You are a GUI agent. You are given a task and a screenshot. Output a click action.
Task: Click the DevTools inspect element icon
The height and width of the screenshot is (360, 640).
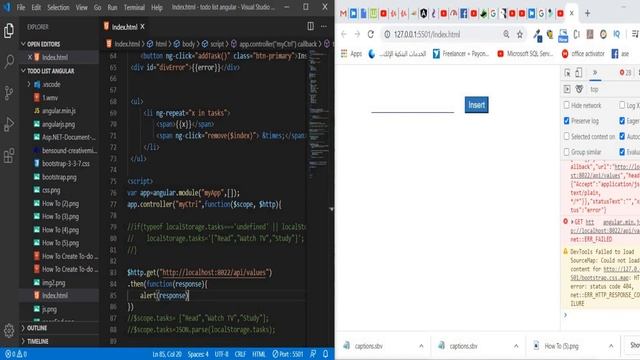567,73
